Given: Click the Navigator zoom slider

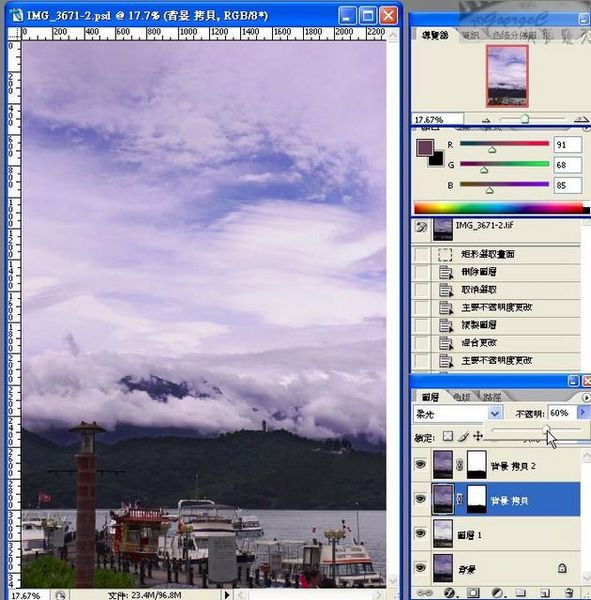Looking at the screenshot, I should pyautogui.click(x=532, y=119).
